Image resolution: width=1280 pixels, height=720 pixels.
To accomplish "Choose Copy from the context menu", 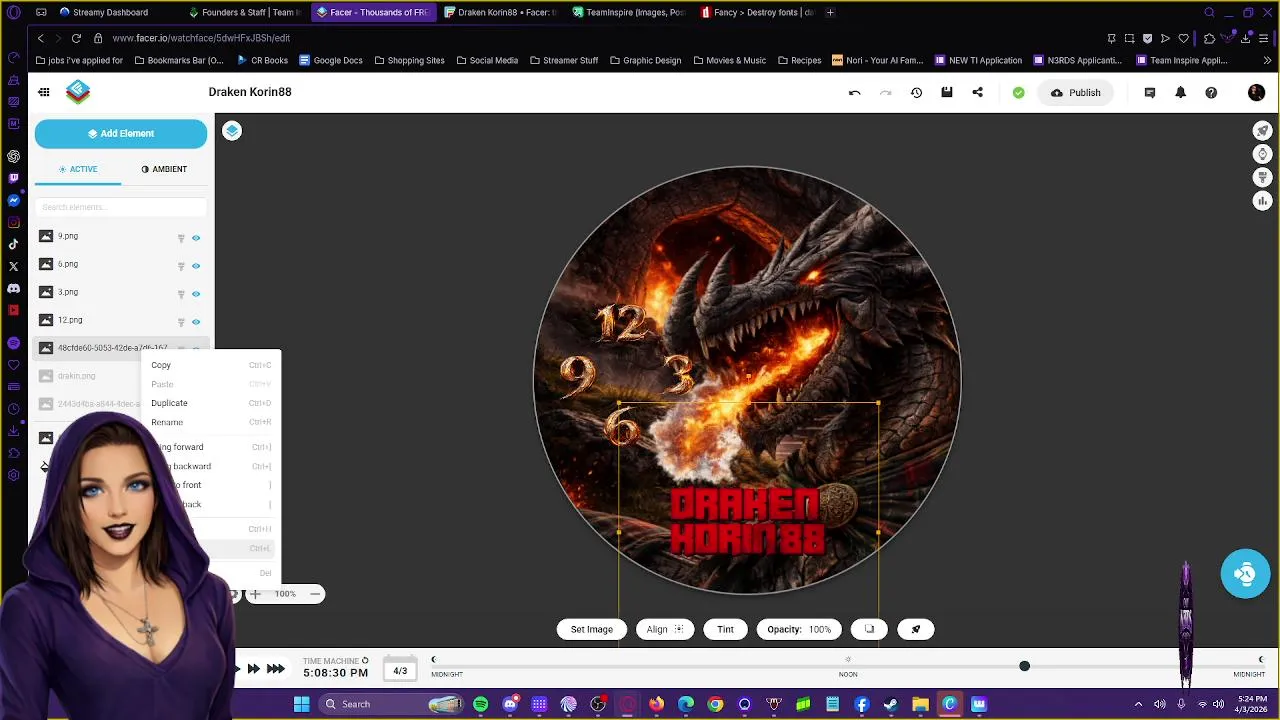I will tap(211, 365).
